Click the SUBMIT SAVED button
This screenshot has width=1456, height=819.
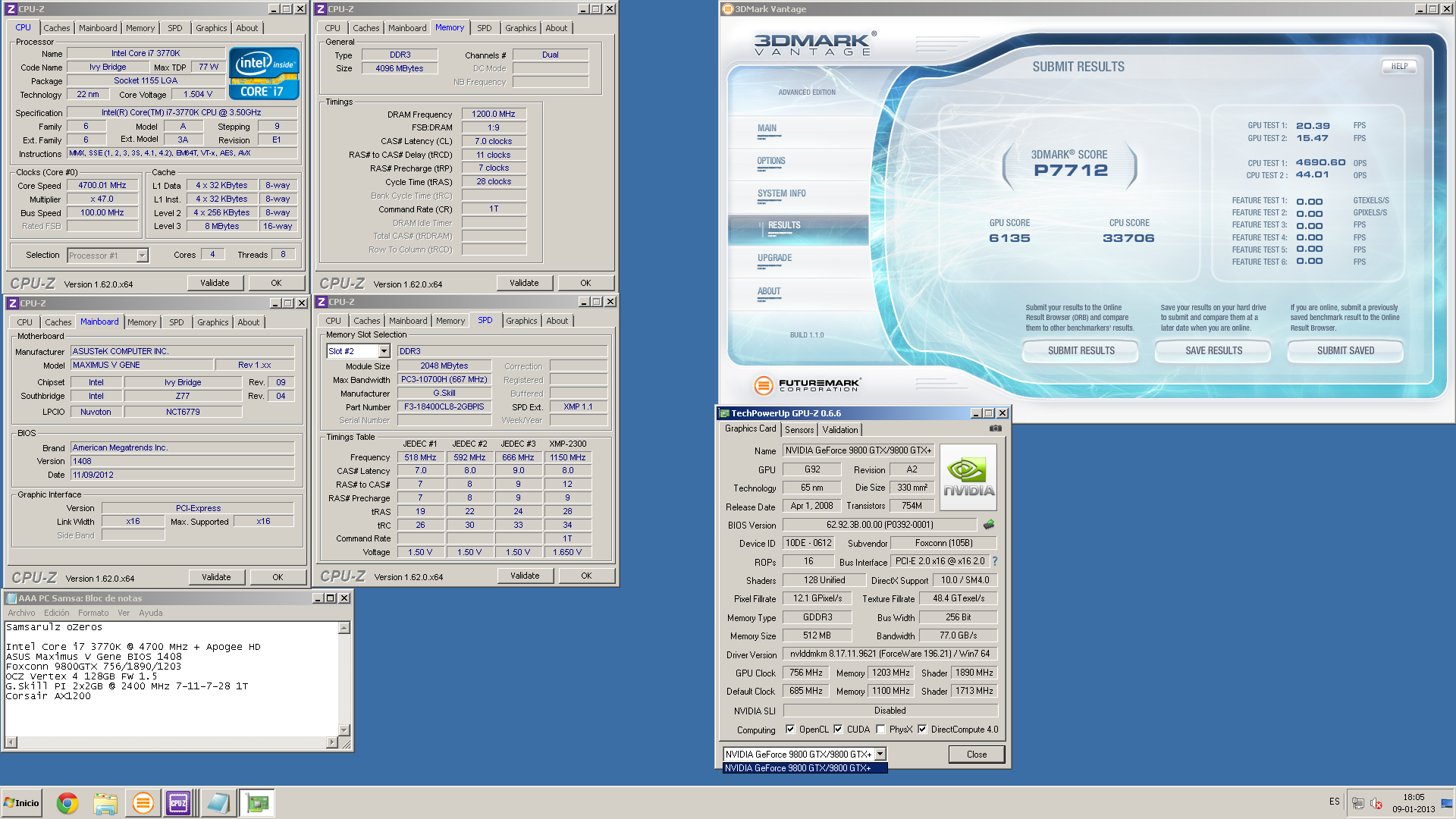tap(1345, 351)
